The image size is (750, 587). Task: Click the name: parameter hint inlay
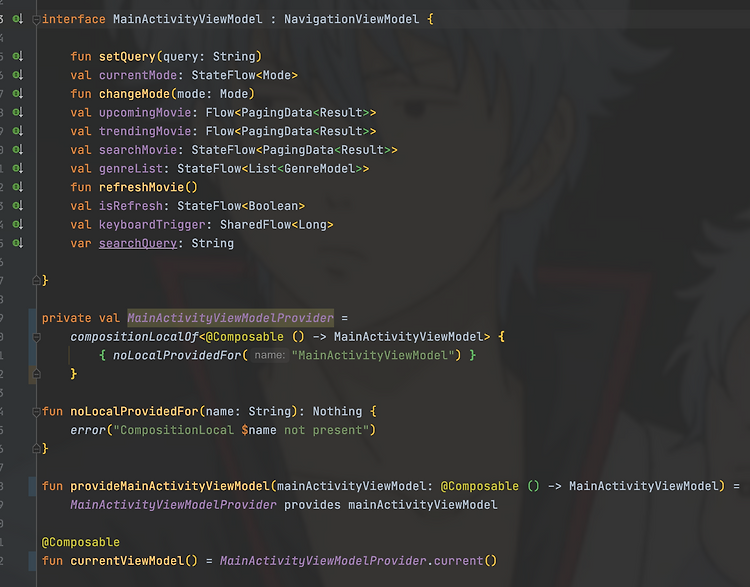(269, 355)
